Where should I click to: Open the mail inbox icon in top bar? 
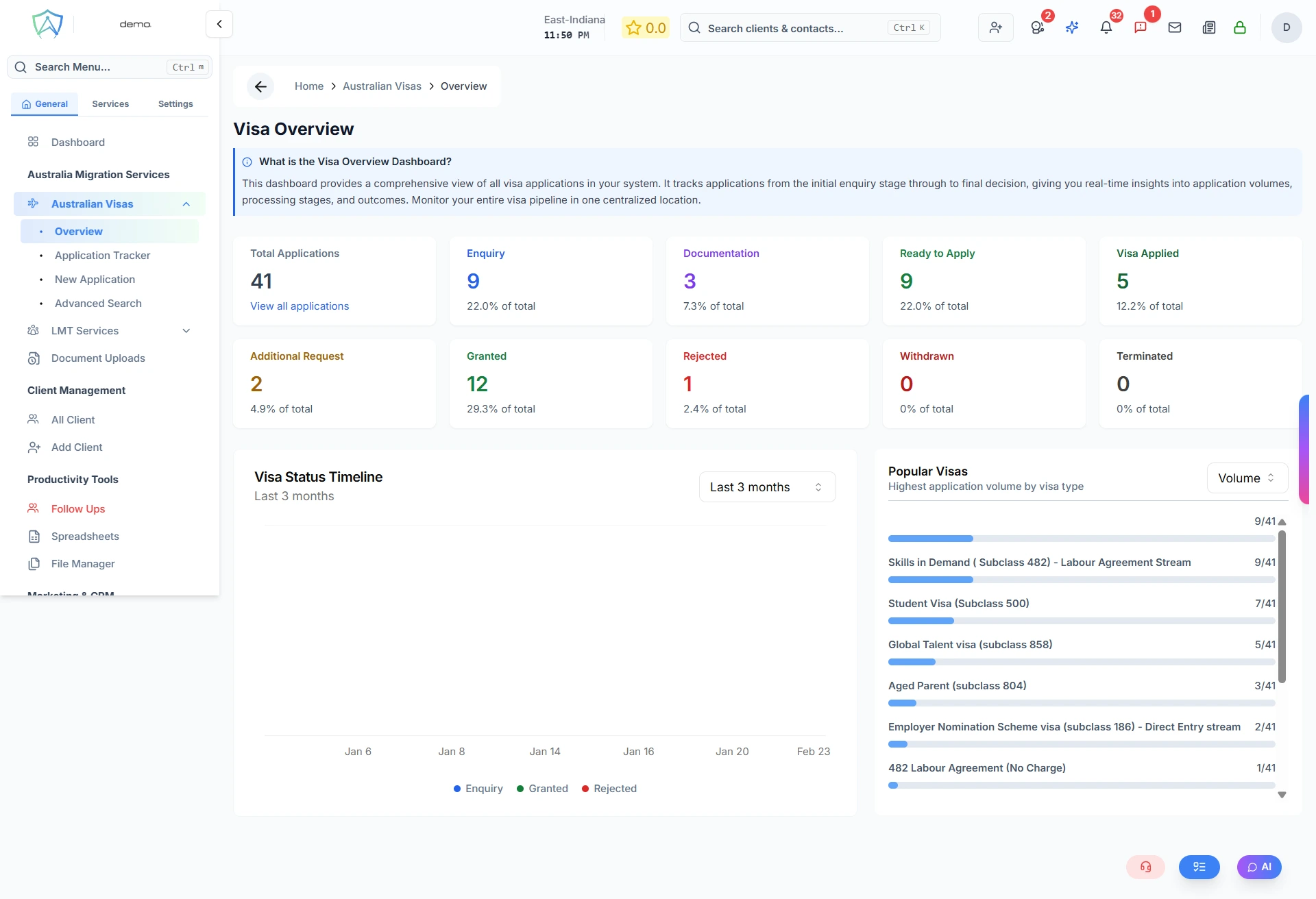click(1175, 27)
